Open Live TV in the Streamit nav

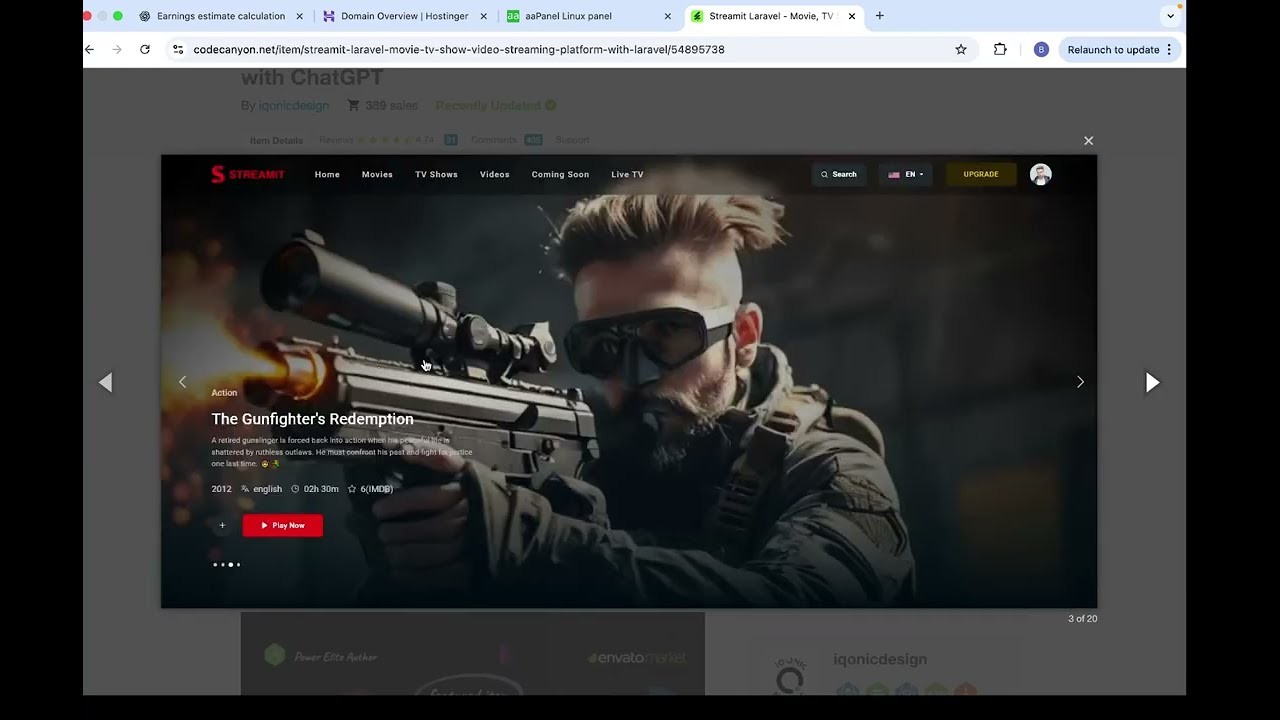[x=627, y=174]
